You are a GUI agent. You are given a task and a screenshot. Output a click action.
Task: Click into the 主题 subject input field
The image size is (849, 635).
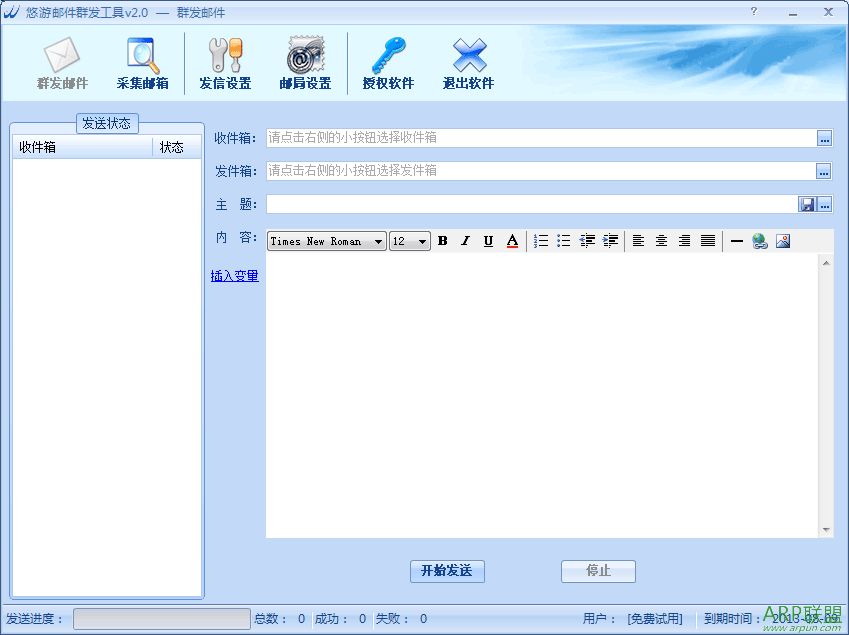[x=530, y=204]
